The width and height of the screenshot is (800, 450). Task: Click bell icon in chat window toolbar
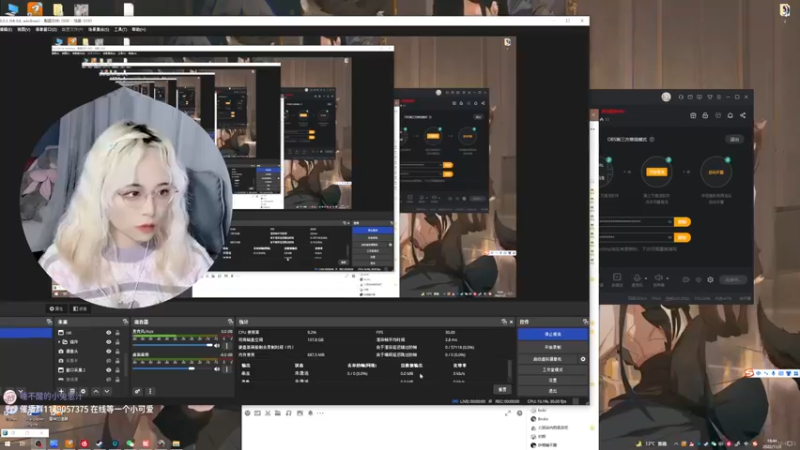(310, 413)
